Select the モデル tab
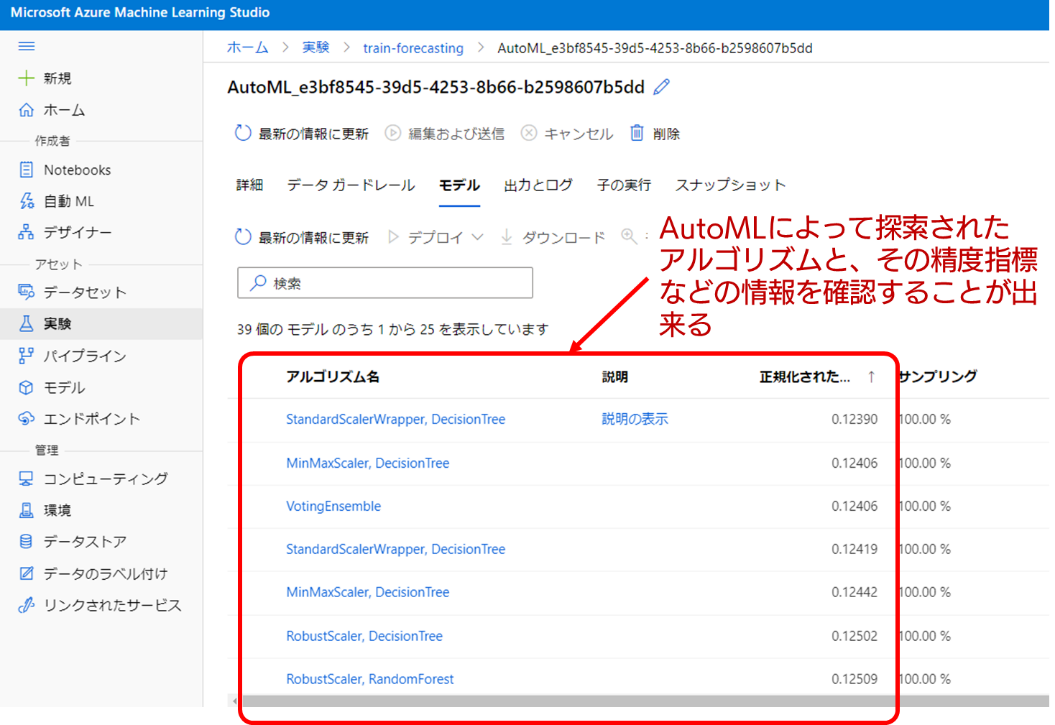The height and width of the screenshot is (725, 1055). coord(459,185)
